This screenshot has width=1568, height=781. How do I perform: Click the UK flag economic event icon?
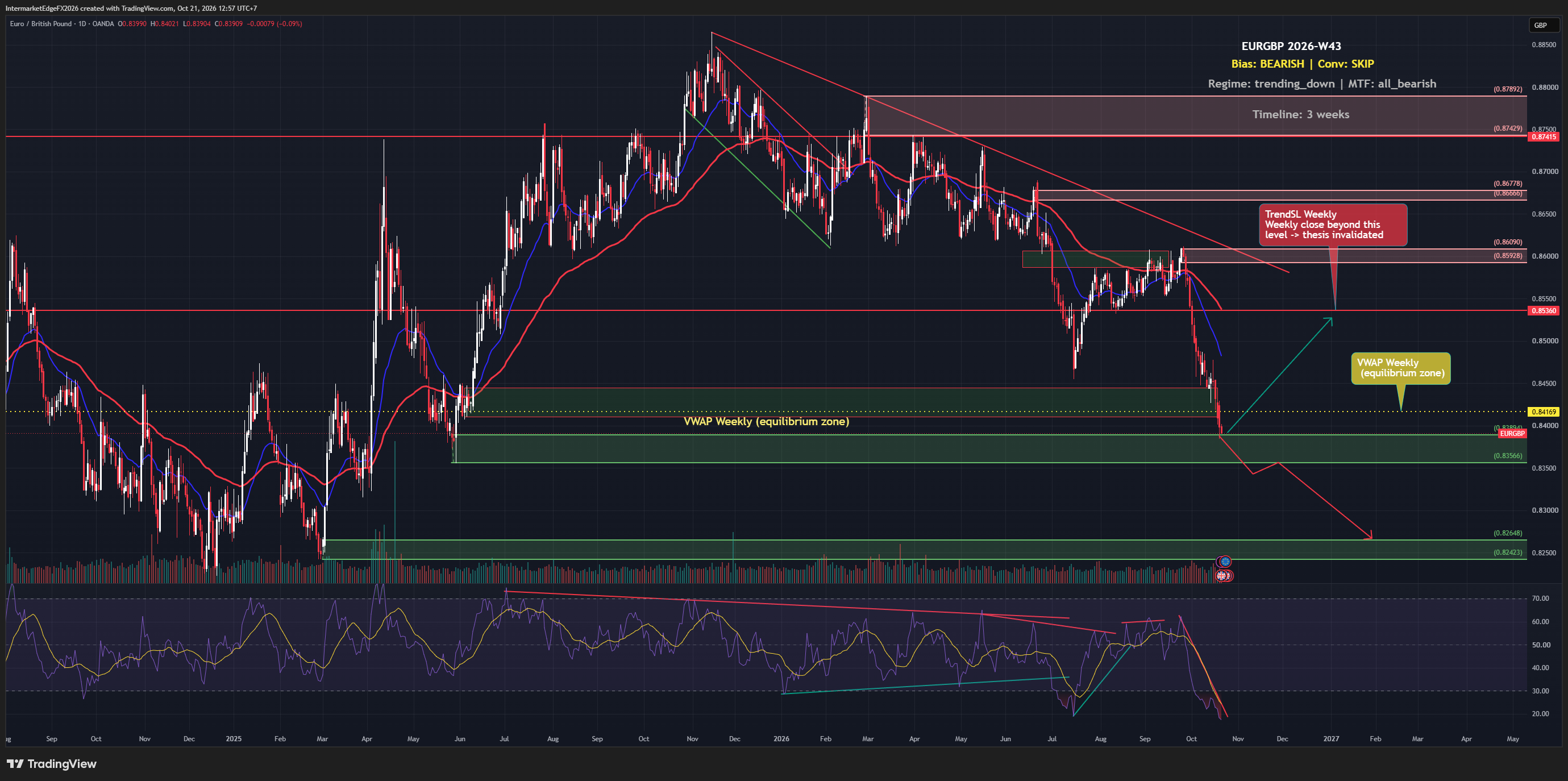pos(1222,575)
